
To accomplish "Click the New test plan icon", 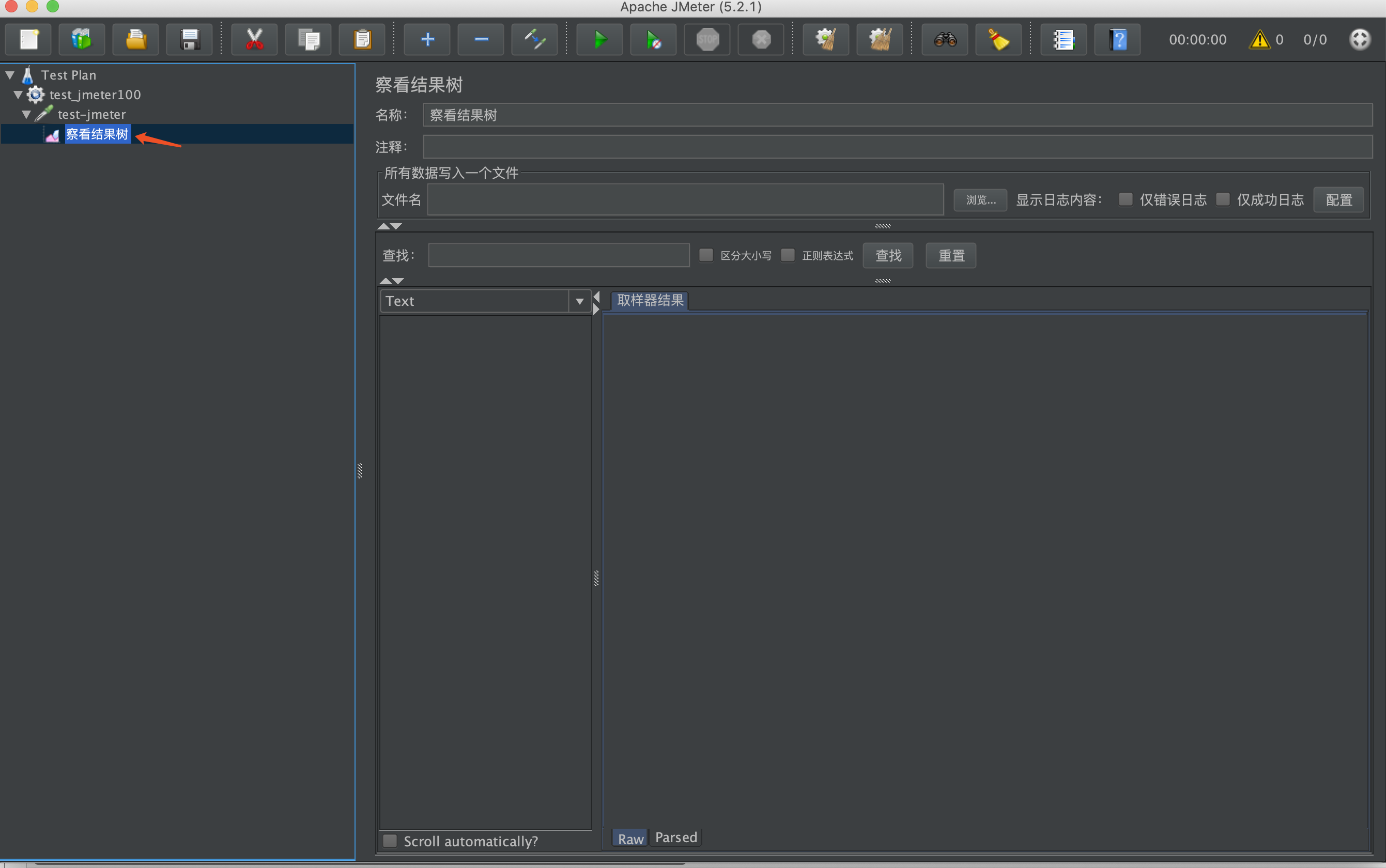I will [x=28, y=40].
